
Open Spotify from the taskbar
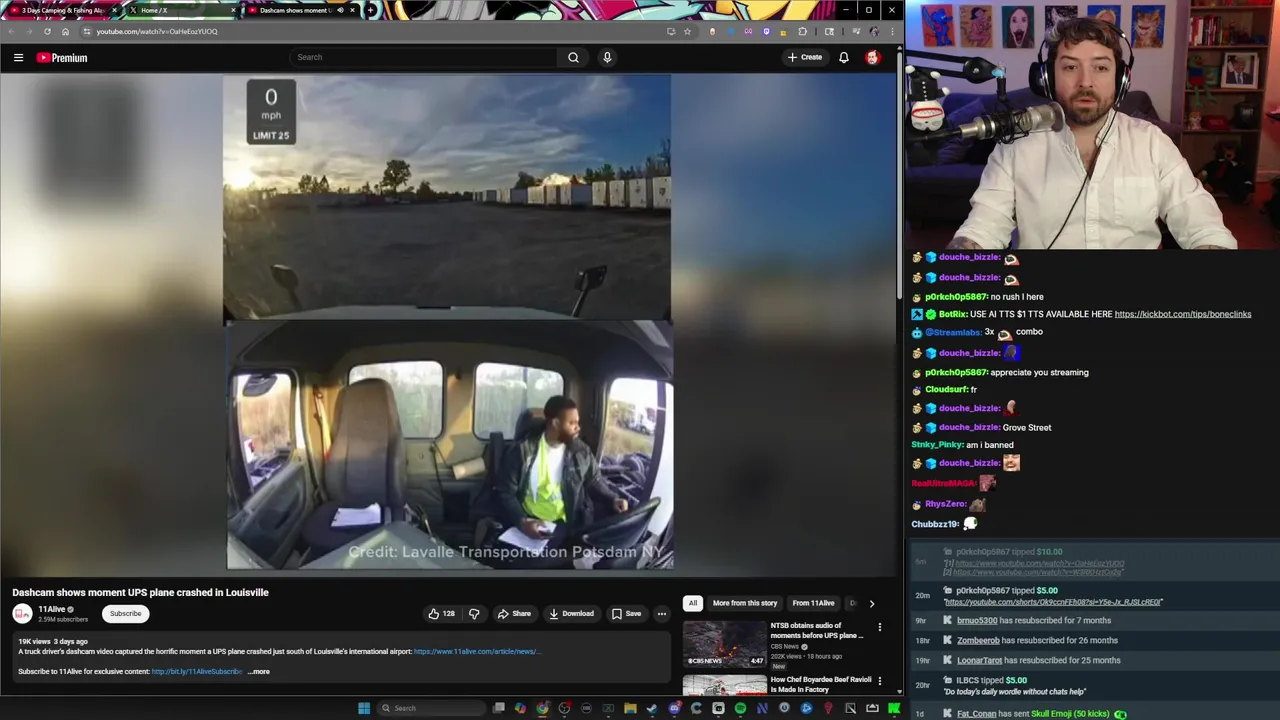click(740, 708)
